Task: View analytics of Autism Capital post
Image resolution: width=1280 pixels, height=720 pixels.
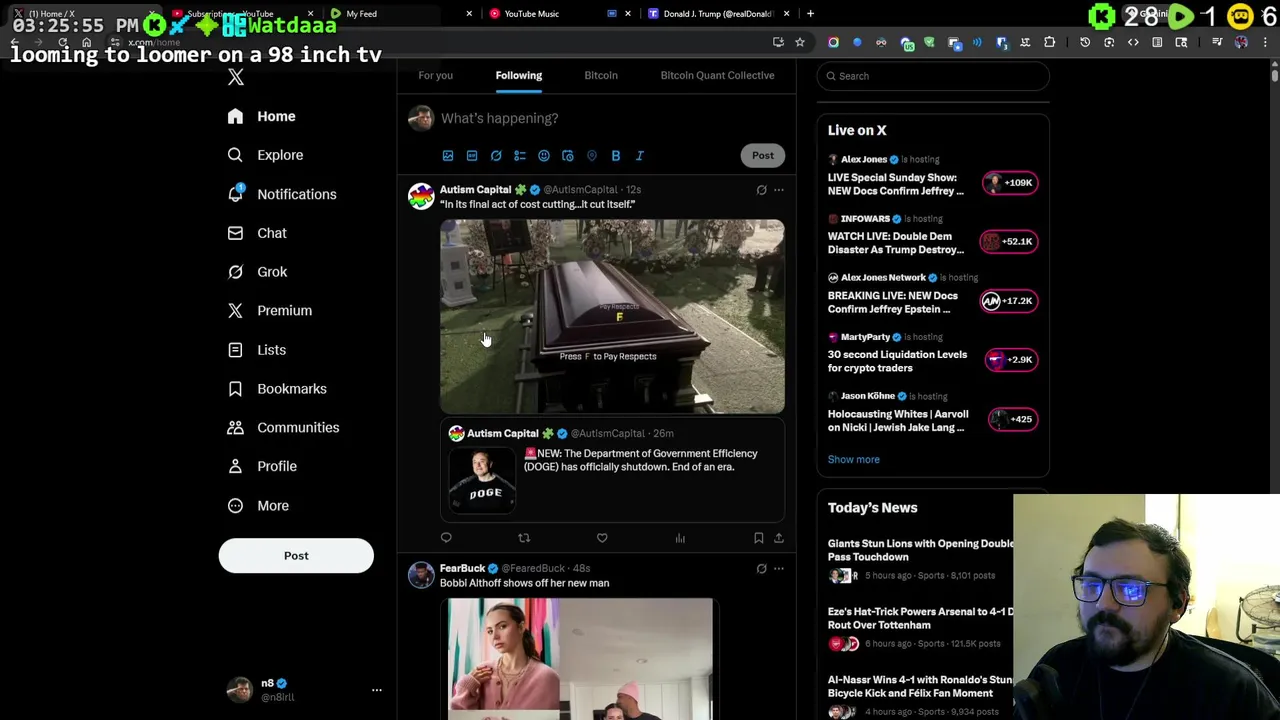Action: 680,538
